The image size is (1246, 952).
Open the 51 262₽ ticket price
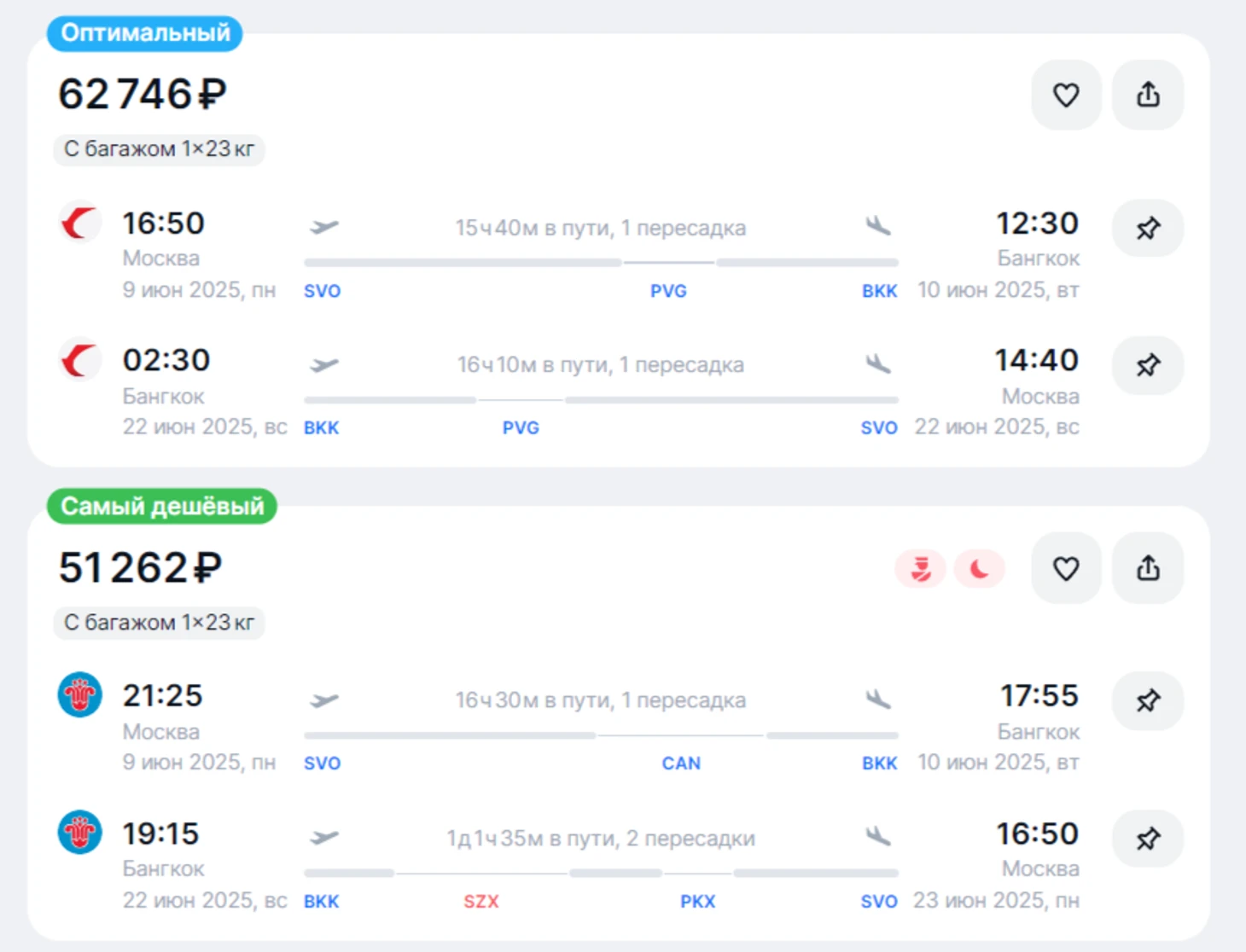(x=141, y=568)
